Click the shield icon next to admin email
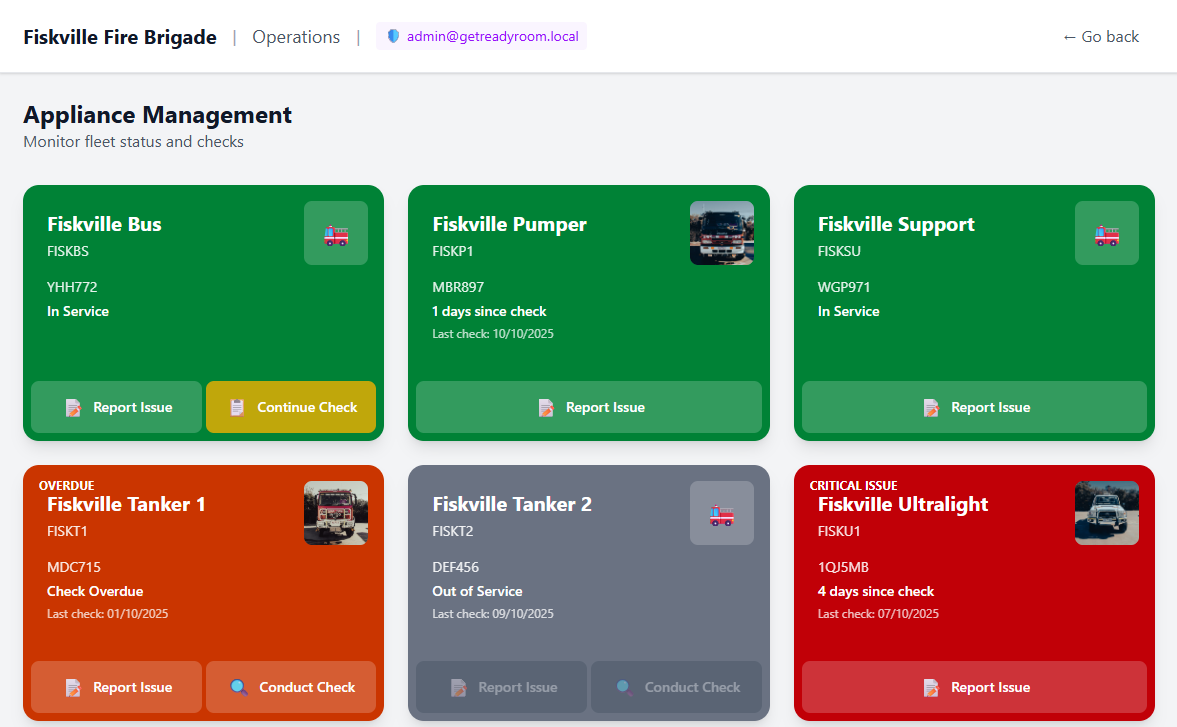 (x=392, y=36)
